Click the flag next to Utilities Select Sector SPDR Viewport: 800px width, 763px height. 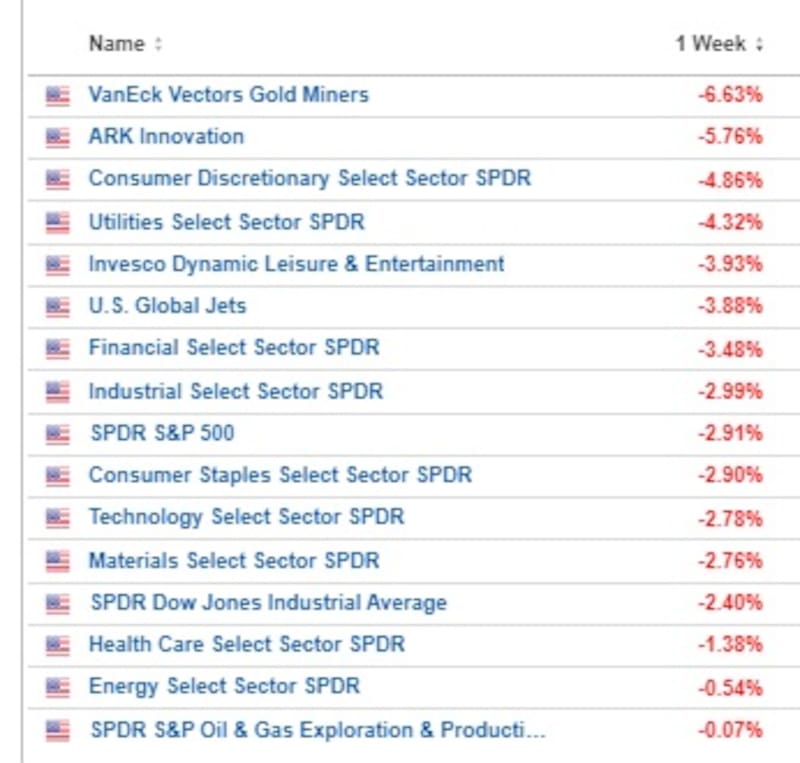coord(57,222)
